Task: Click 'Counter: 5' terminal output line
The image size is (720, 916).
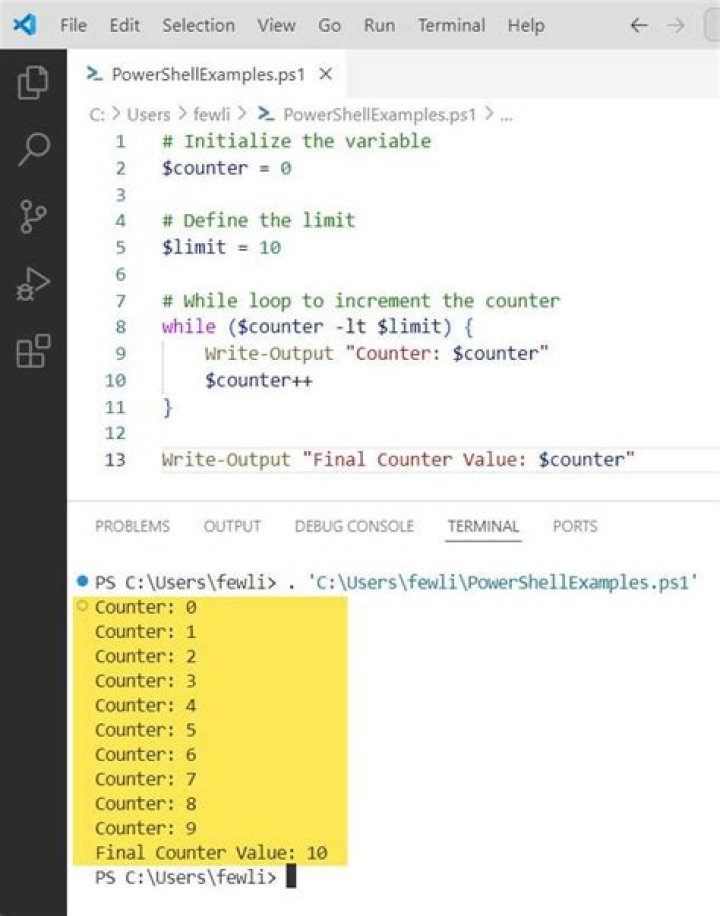Action: point(146,730)
